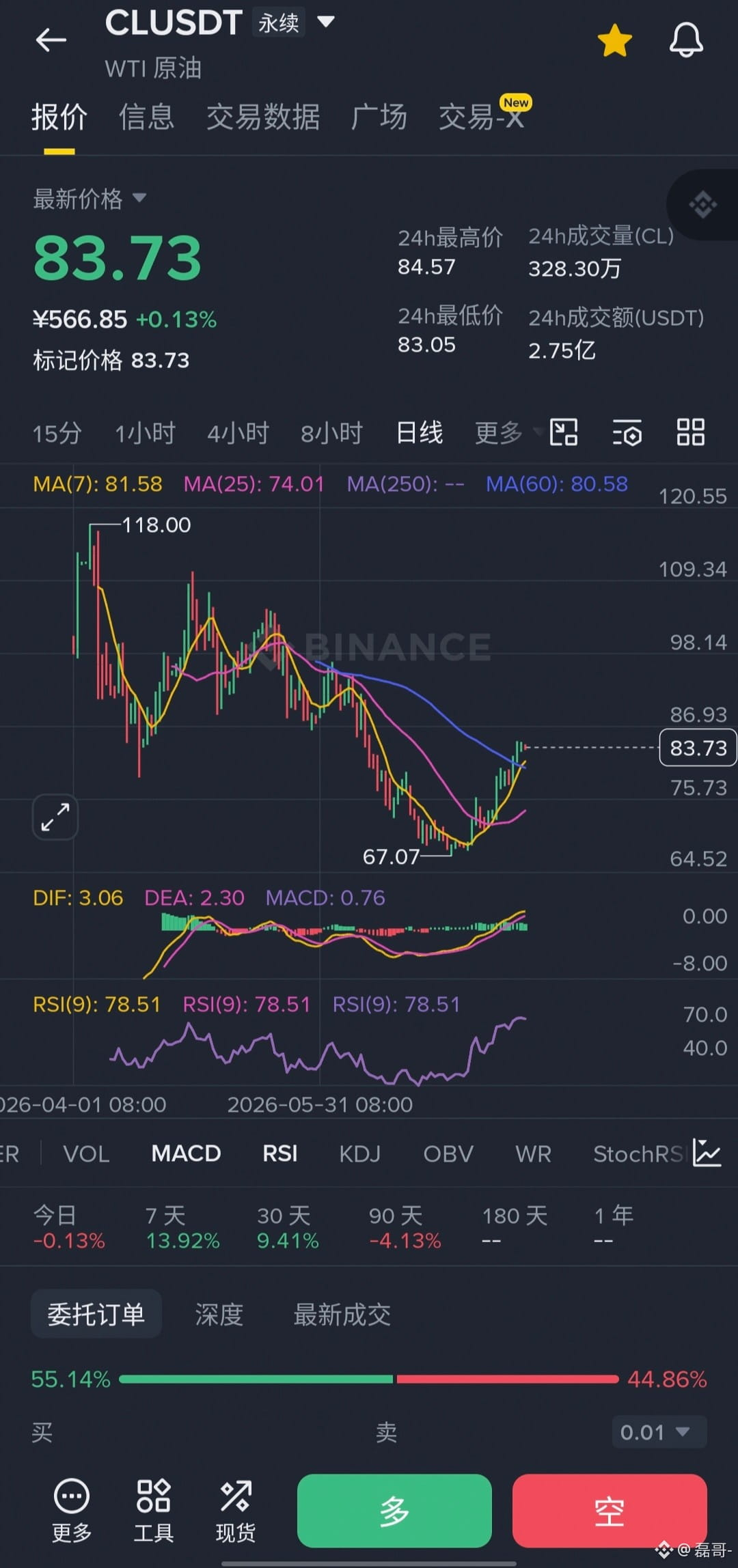Tap MA(25): 74.01 indicator label
Screen dimensions: 738x1568
pos(254,484)
